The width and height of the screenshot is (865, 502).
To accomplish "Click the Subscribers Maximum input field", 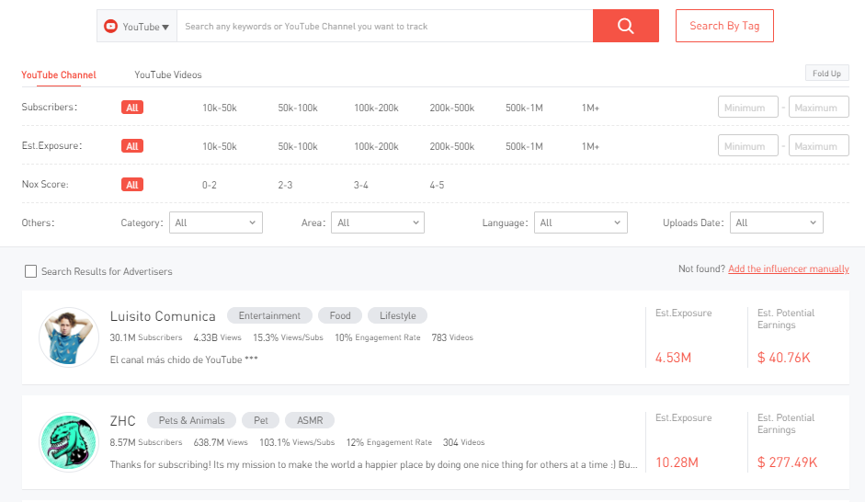I will pyautogui.click(x=819, y=107).
